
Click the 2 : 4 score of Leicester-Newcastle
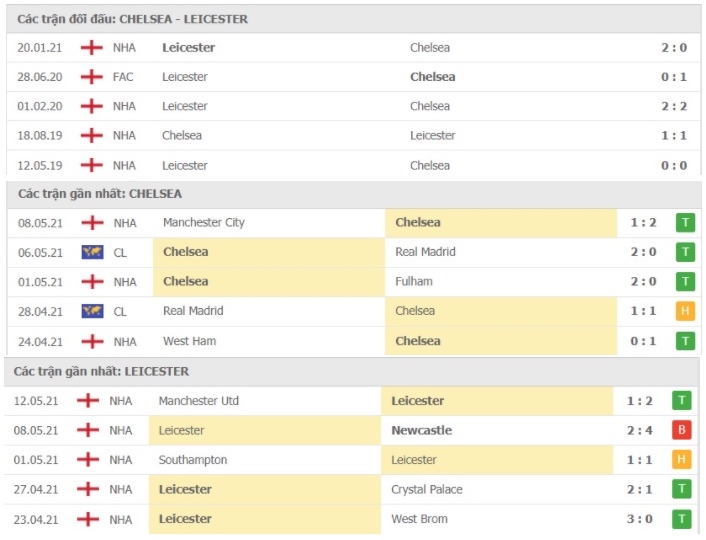click(x=640, y=430)
